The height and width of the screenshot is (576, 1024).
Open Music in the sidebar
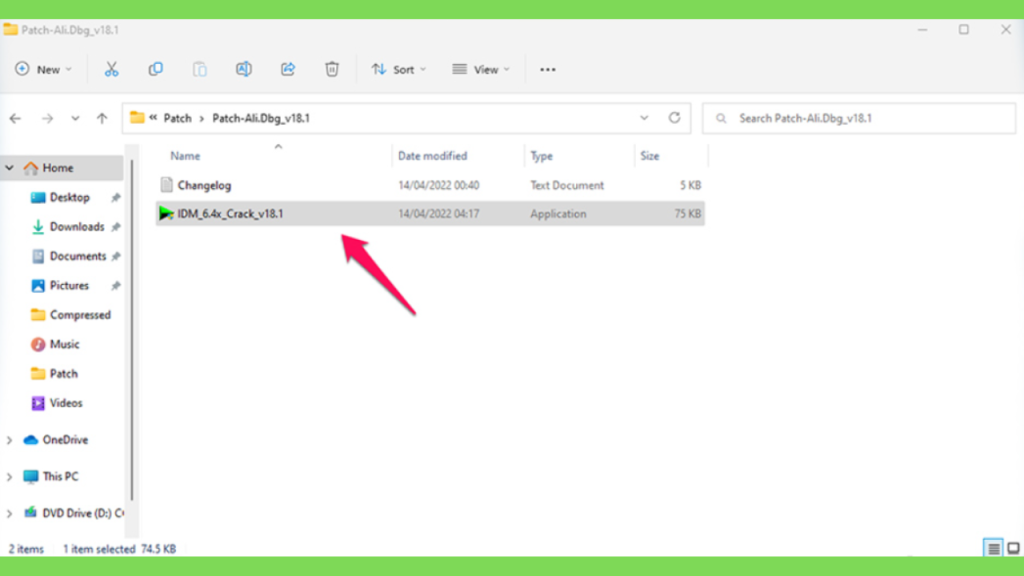coord(64,344)
